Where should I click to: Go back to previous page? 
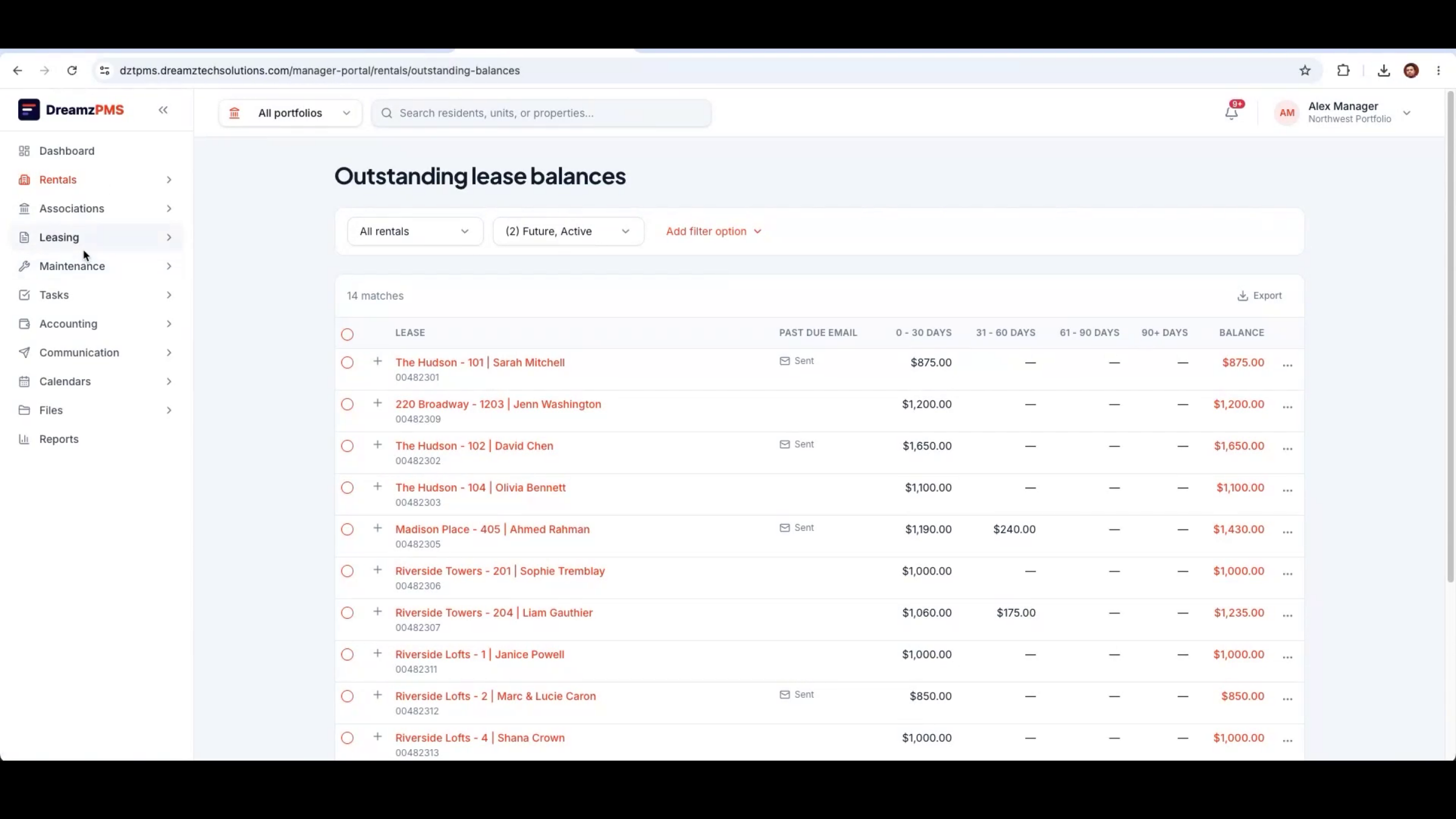pos(18,70)
